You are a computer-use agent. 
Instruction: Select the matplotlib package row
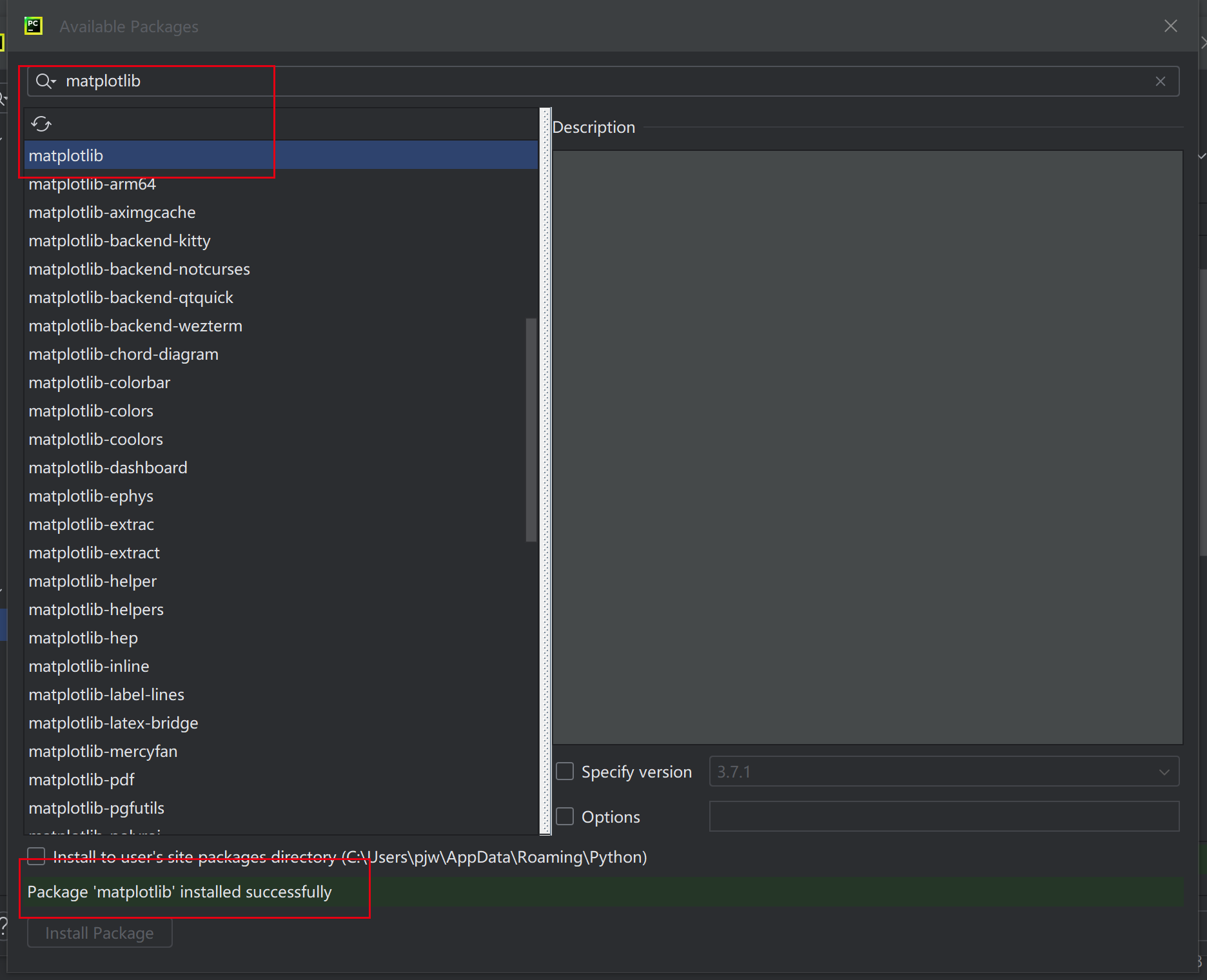point(281,155)
